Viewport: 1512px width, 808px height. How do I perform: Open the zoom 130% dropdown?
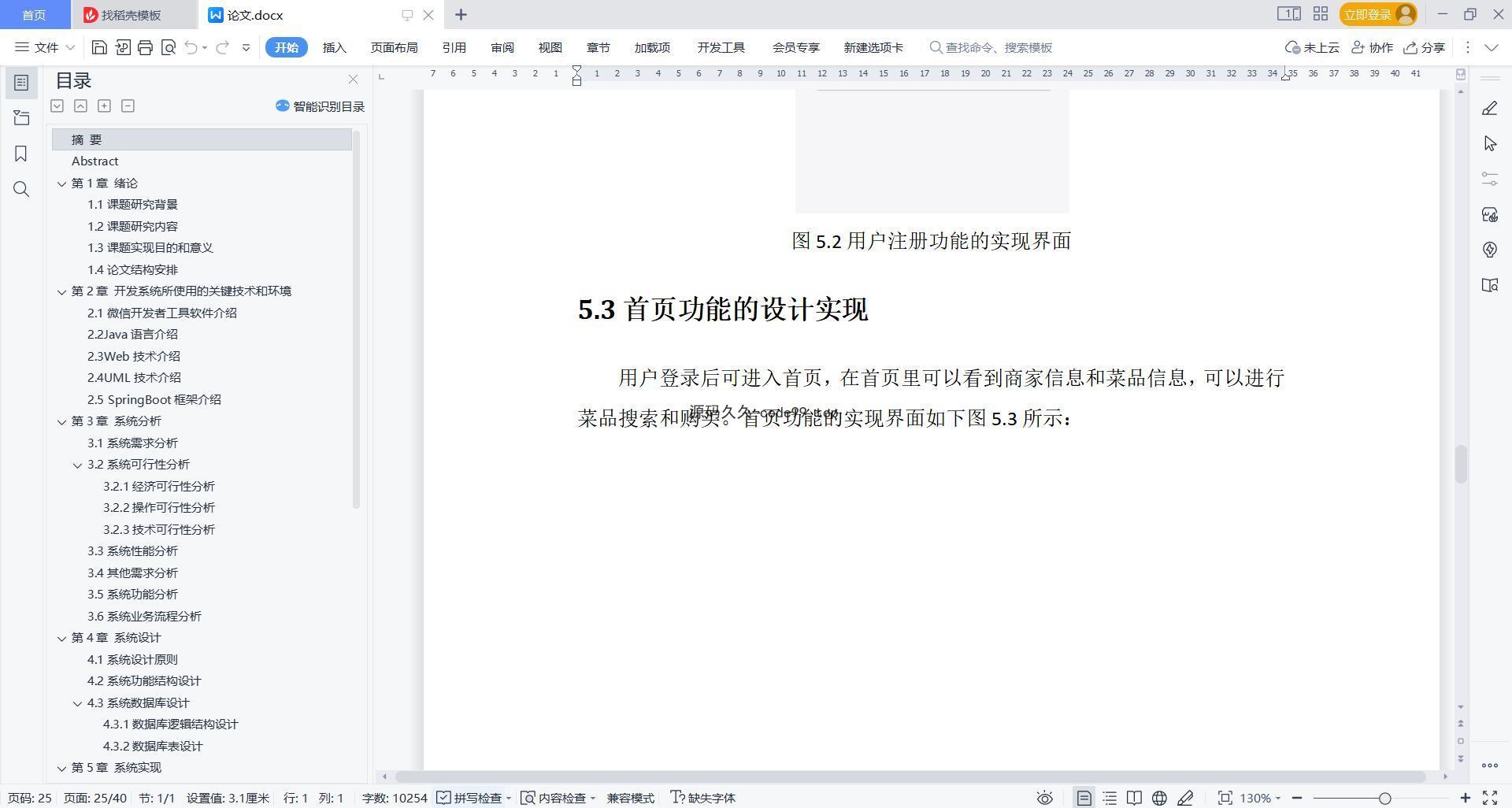point(1259,798)
